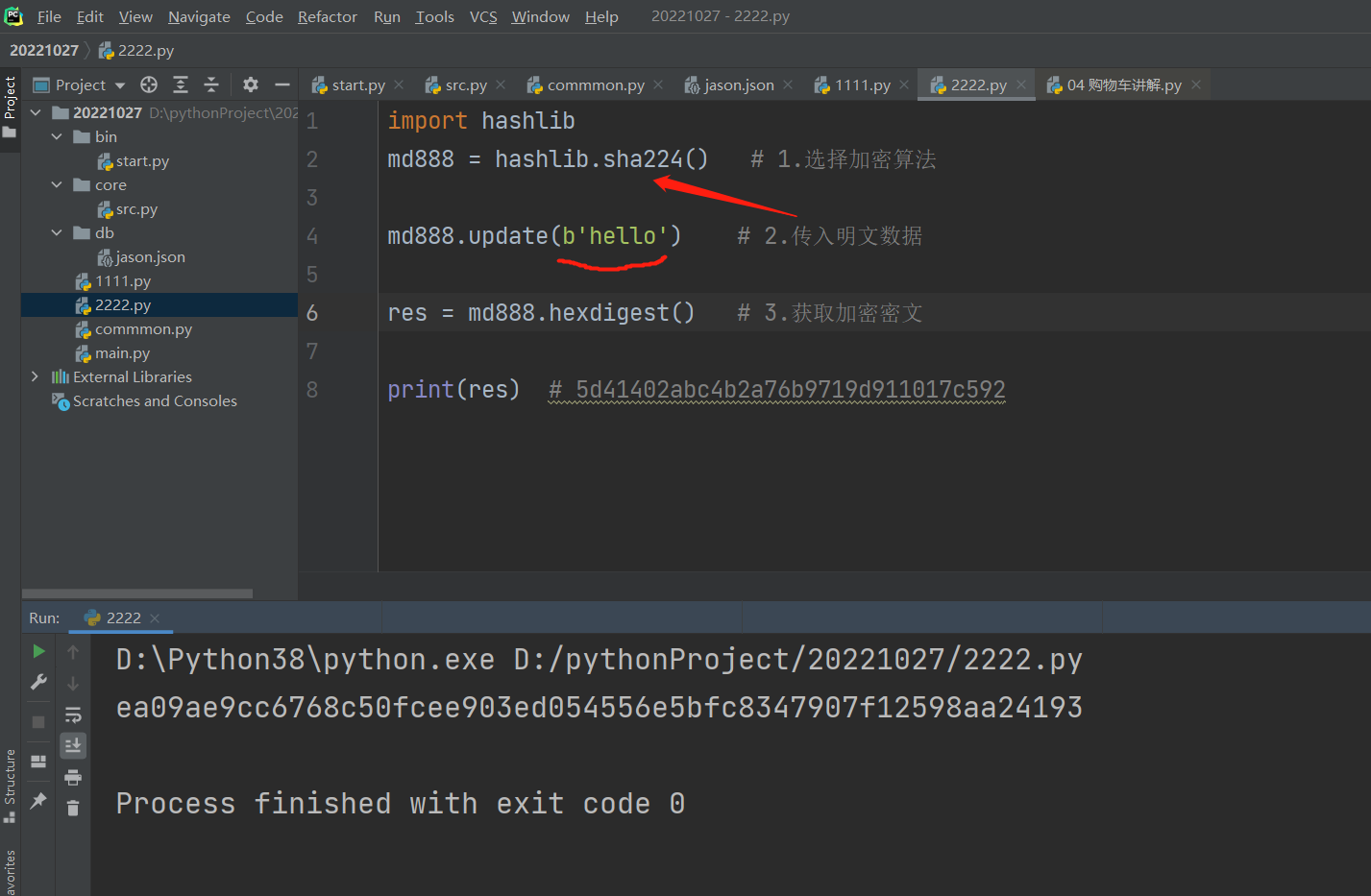Select start.py in the project tree
1371x896 pixels.
[134, 160]
